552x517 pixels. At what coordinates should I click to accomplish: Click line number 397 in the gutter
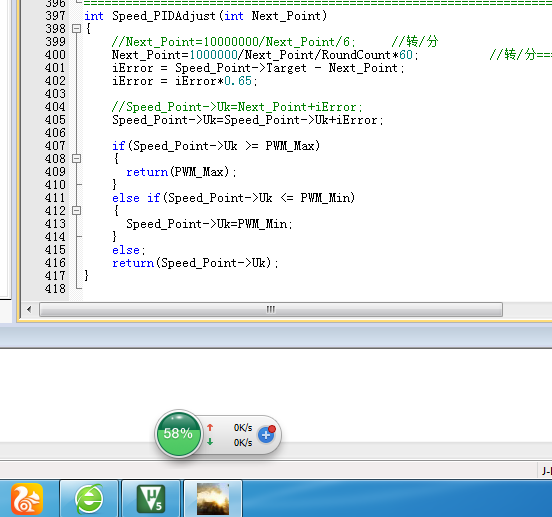pyautogui.click(x=55, y=16)
